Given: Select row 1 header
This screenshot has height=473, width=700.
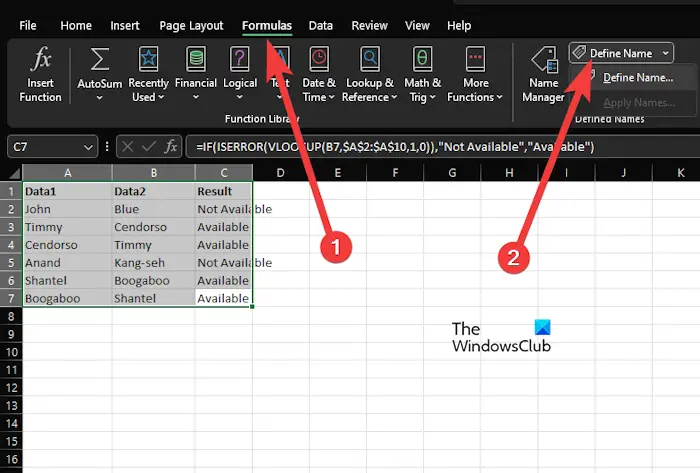Looking at the screenshot, I should [x=11, y=191].
